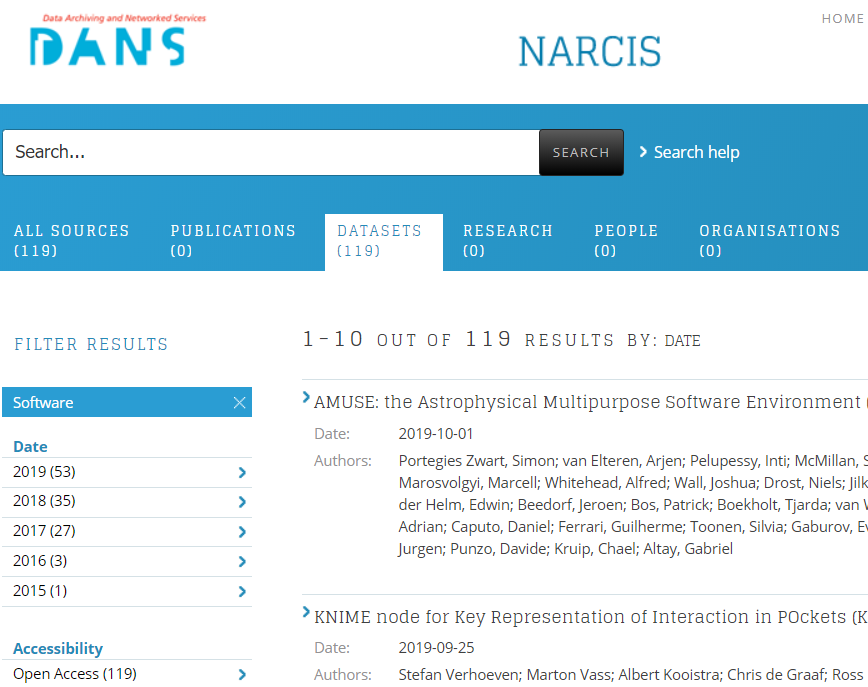868x687 pixels.
Task: Switch to the All Sources (119) tab
Action: pos(71,241)
